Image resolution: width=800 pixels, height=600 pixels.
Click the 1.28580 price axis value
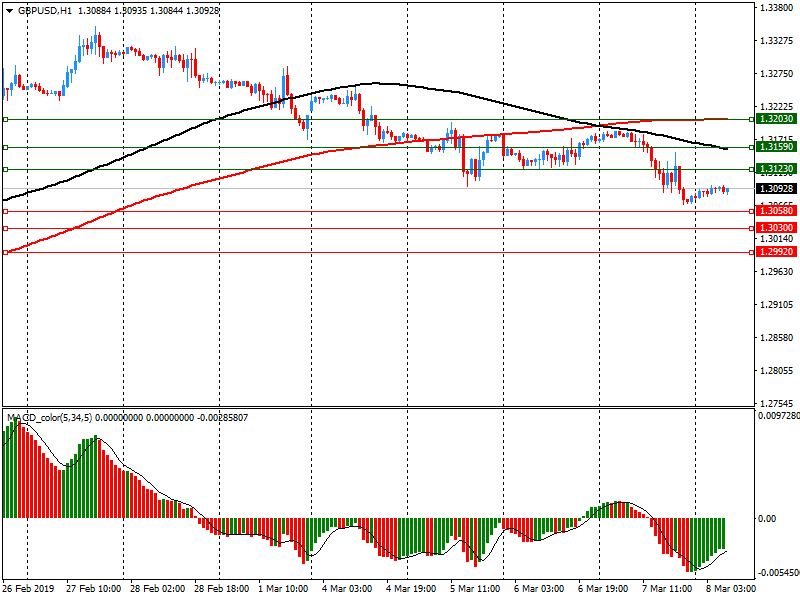[777, 338]
